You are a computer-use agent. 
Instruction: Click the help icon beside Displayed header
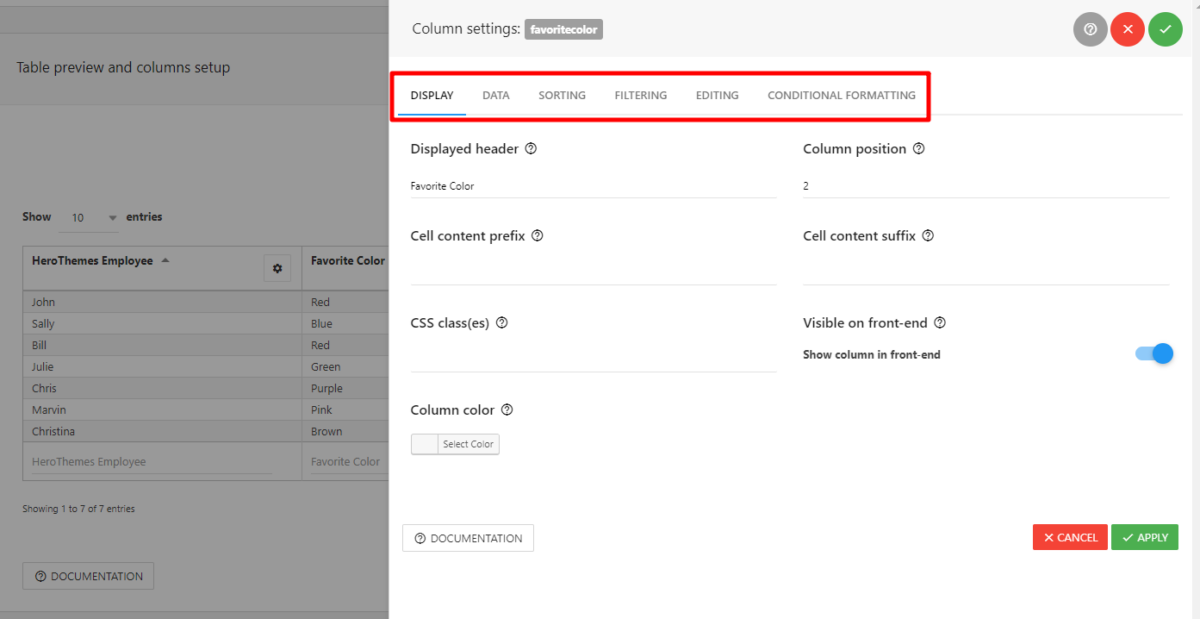[x=530, y=148]
